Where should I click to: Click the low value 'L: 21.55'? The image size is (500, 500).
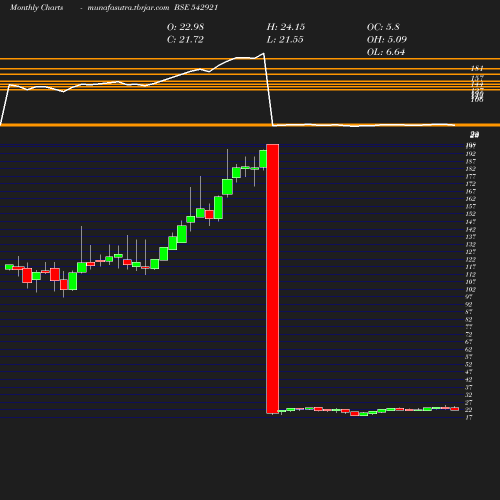coord(285,39)
